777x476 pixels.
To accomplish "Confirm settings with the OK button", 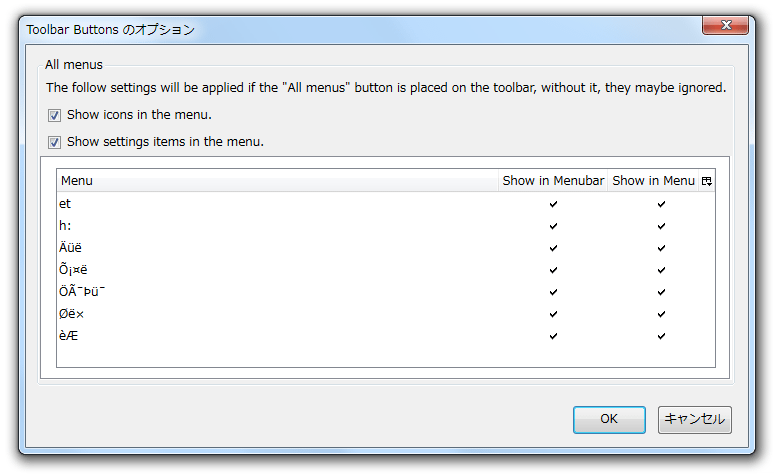I will point(609,420).
